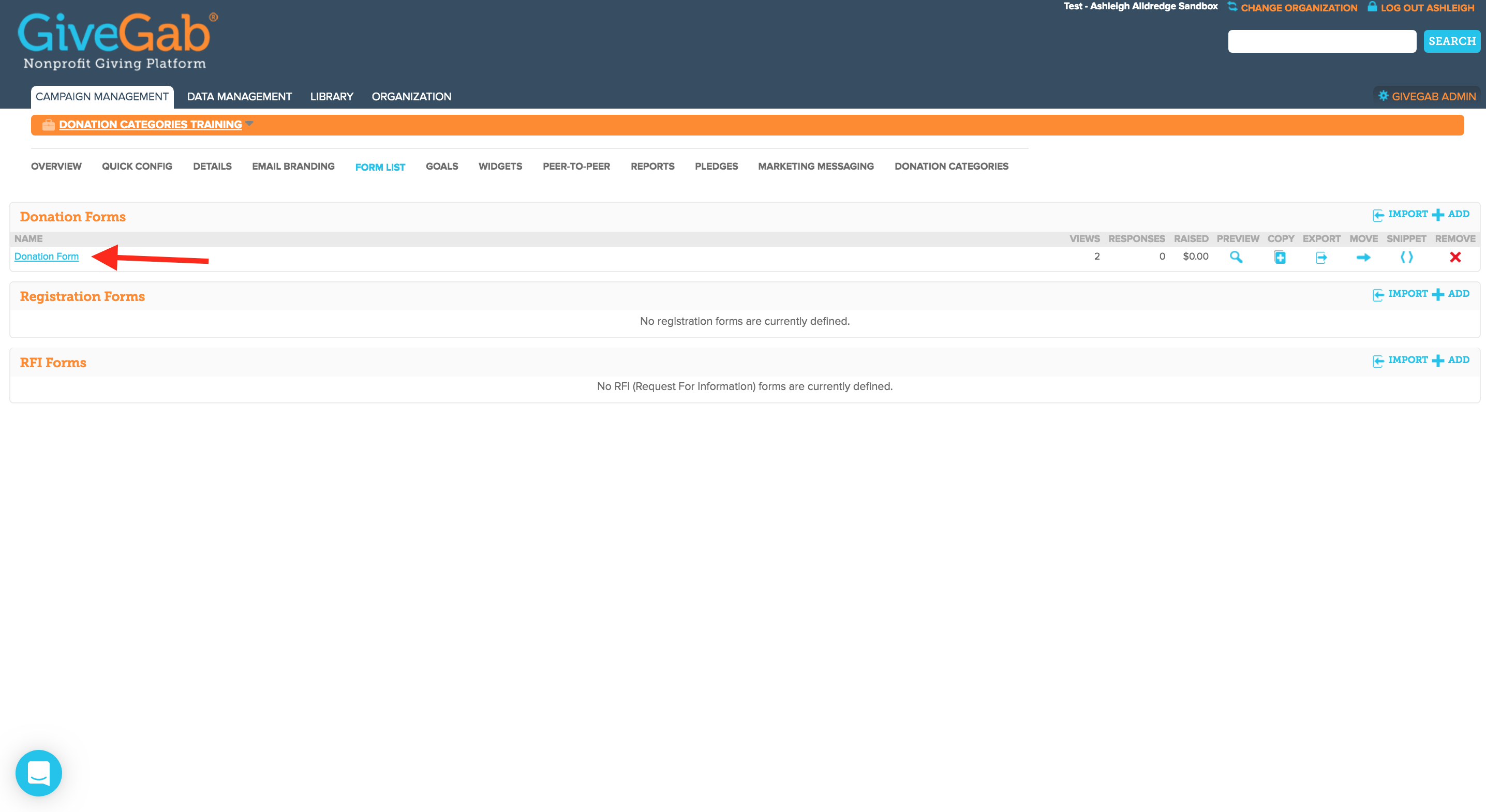1486x812 pixels.
Task: Open the Reports section
Action: click(652, 166)
